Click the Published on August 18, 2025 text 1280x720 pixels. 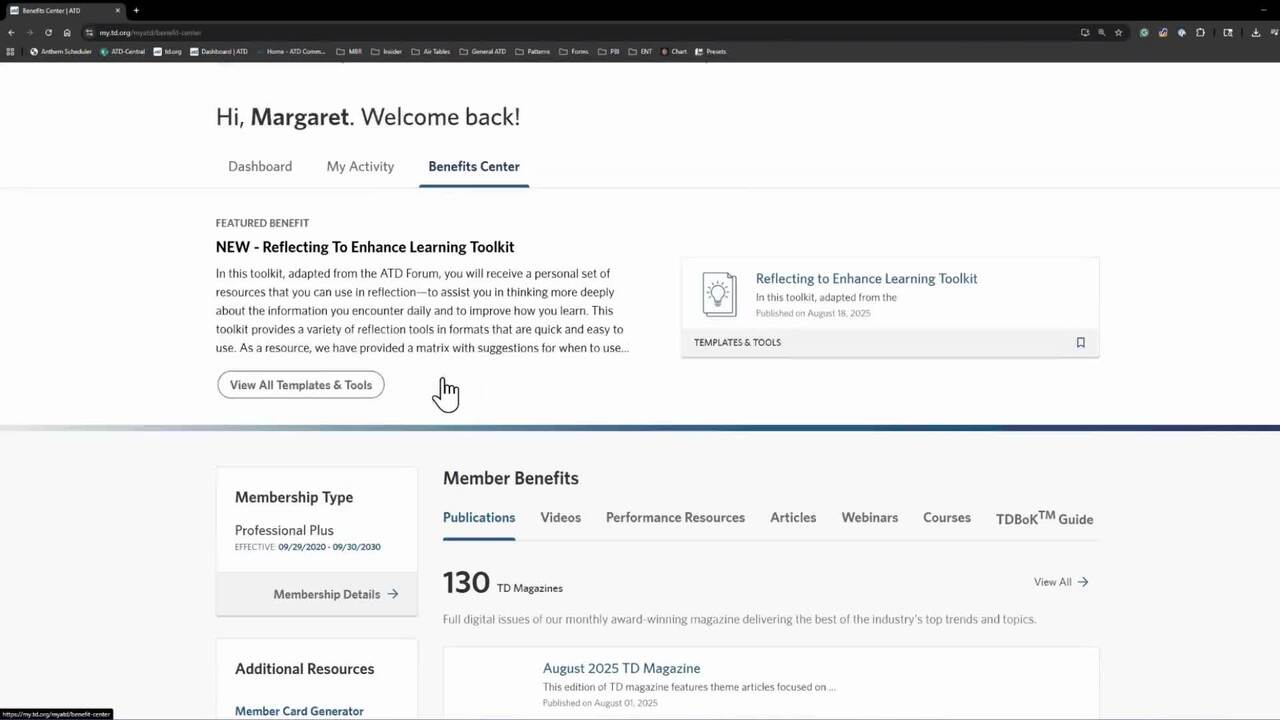pyautogui.click(x=813, y=313)
